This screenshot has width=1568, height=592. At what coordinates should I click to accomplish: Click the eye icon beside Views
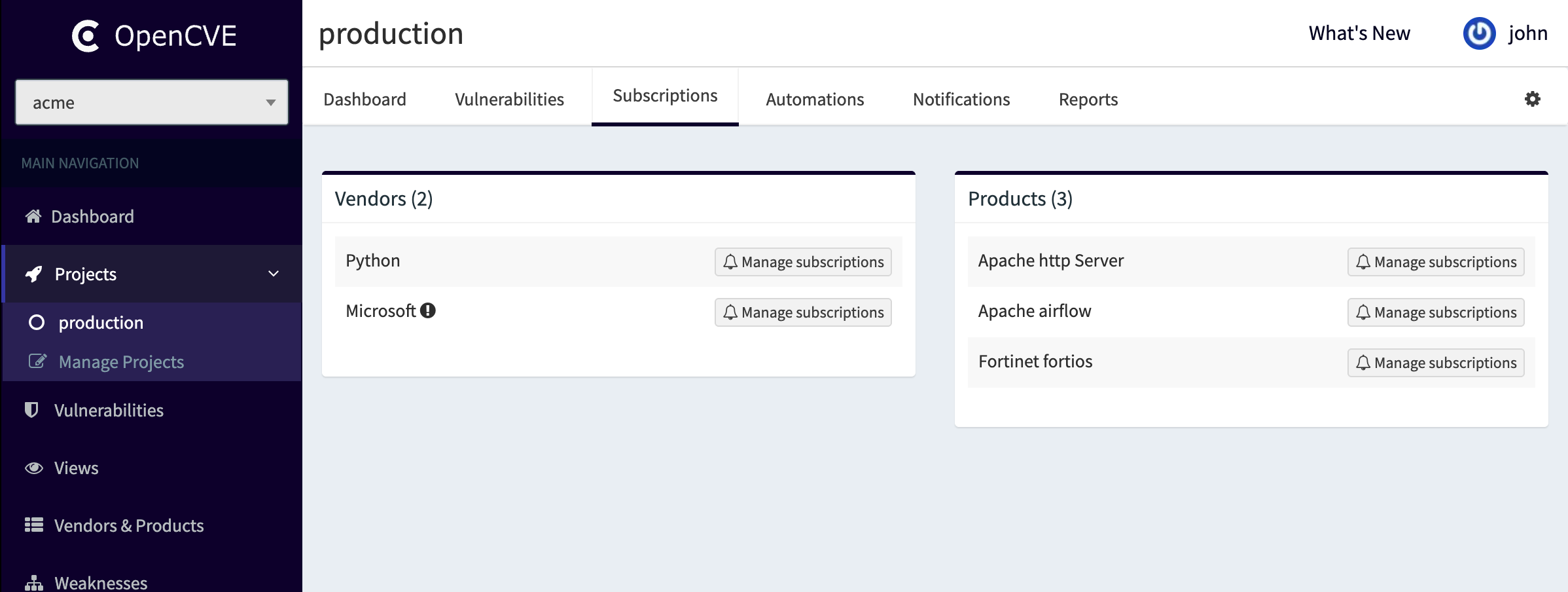click(x=34, y=468)
